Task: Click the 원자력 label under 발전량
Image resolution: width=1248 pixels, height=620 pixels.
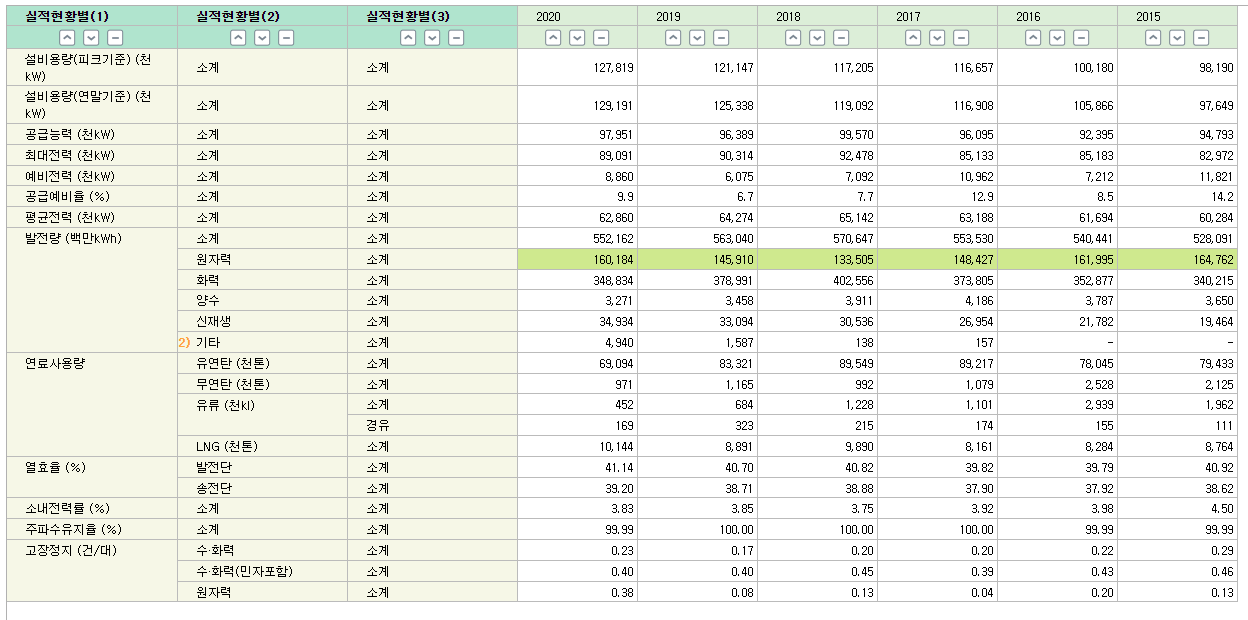Action: 214,259
